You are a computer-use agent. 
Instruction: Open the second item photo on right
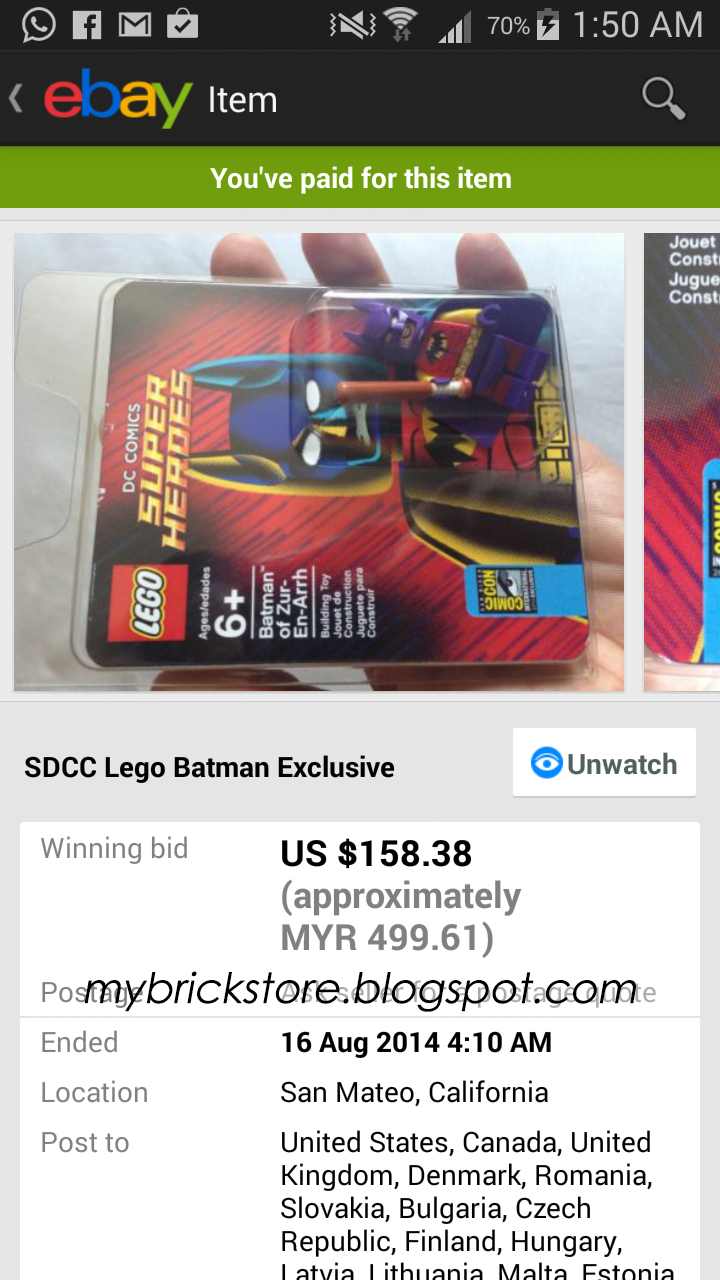pyautogui.click(x=681, y=462)
